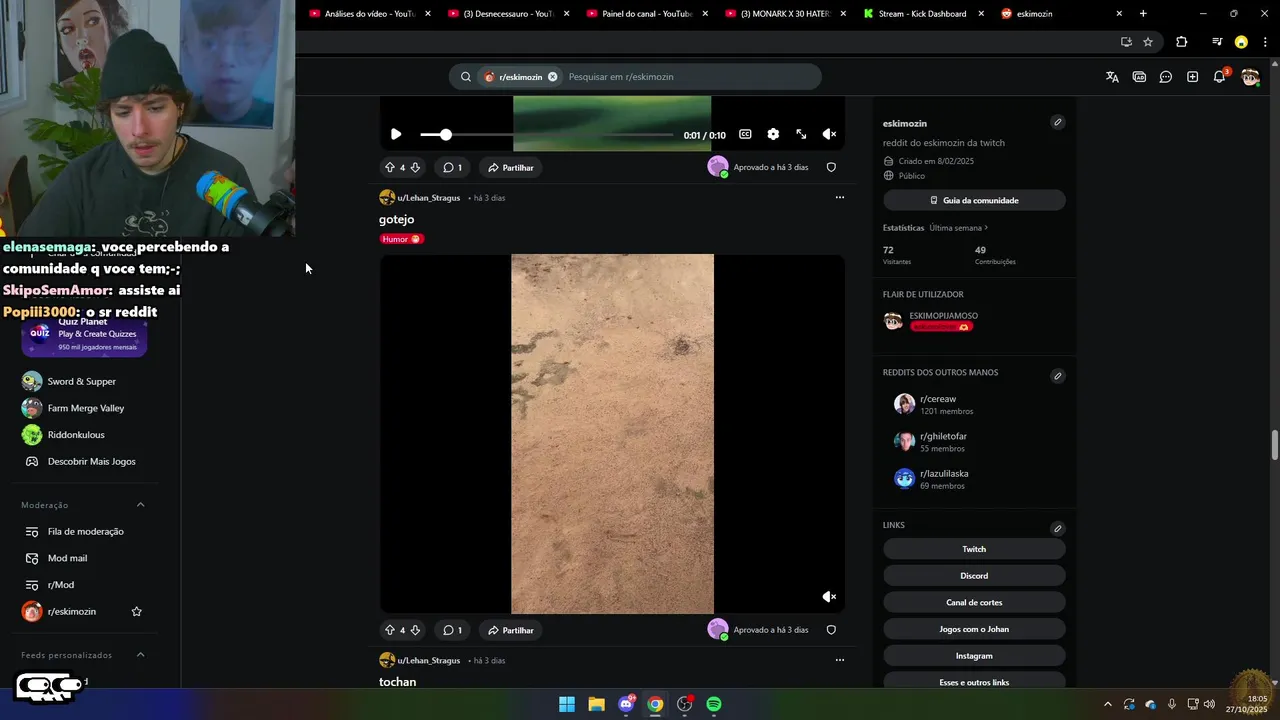
Task: Unmute the gotejo video
Action: click(x=829, y=597)
